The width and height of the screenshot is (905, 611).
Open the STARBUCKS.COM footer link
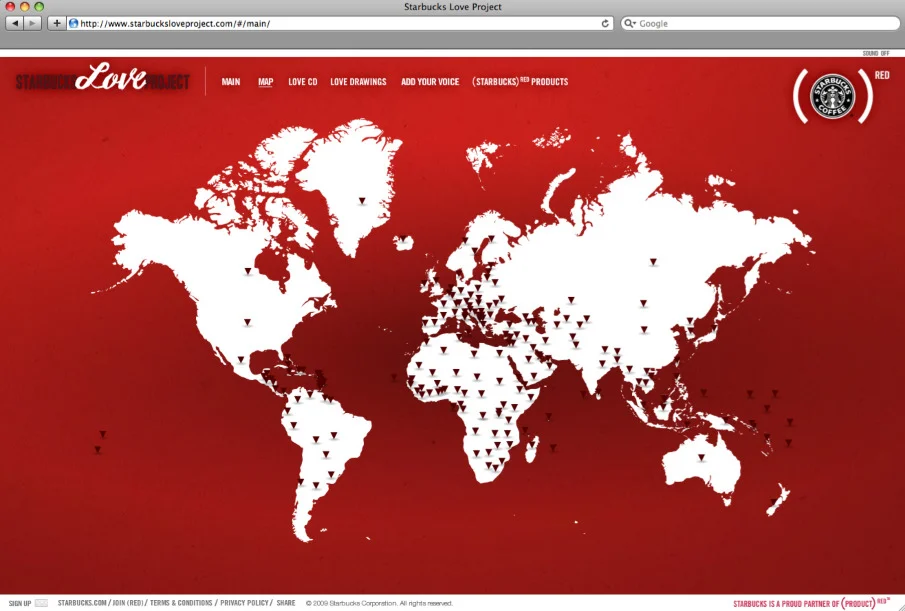[x=82, y=603]
